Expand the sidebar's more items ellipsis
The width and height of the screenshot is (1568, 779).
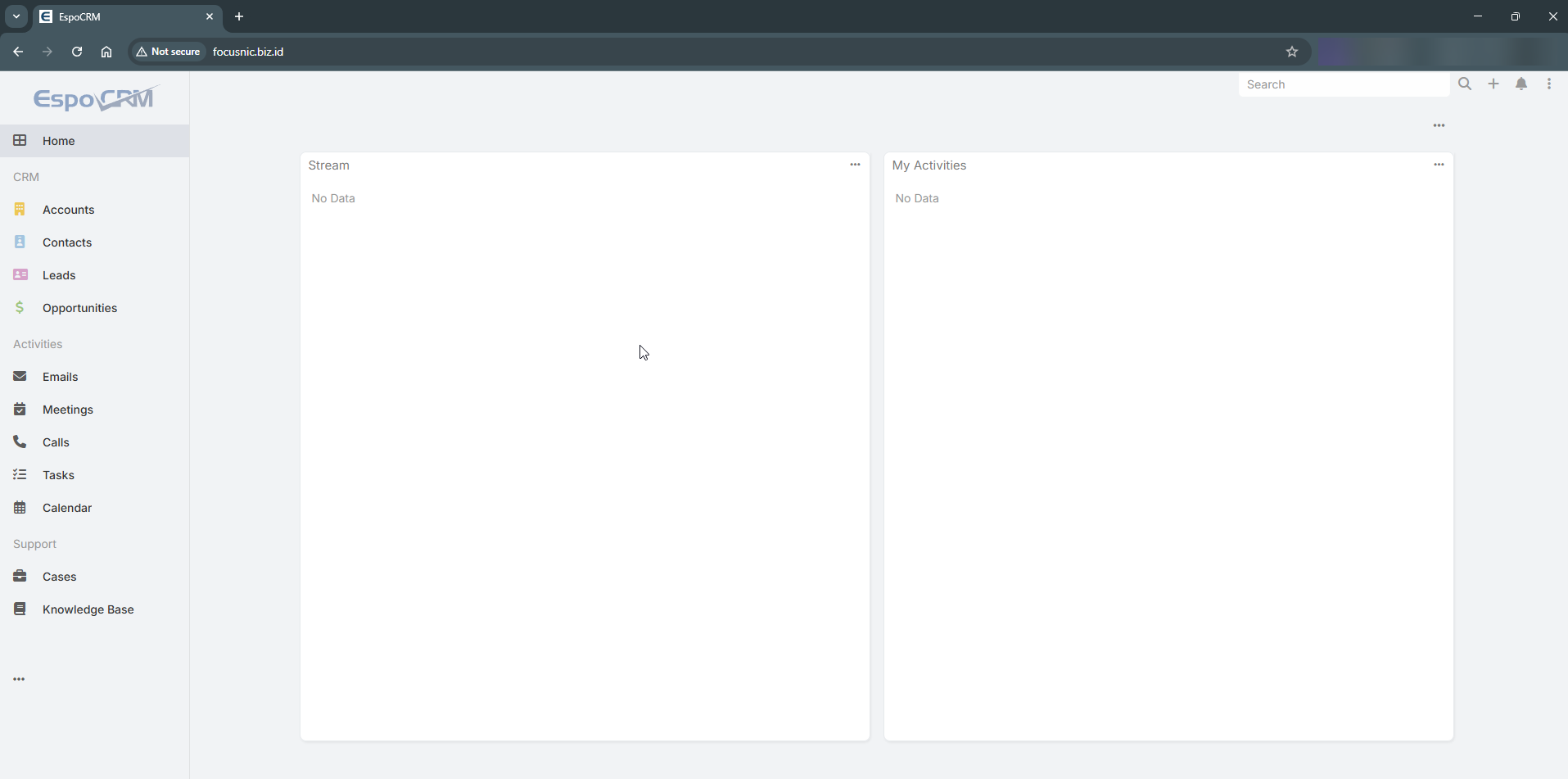[19, 679]
